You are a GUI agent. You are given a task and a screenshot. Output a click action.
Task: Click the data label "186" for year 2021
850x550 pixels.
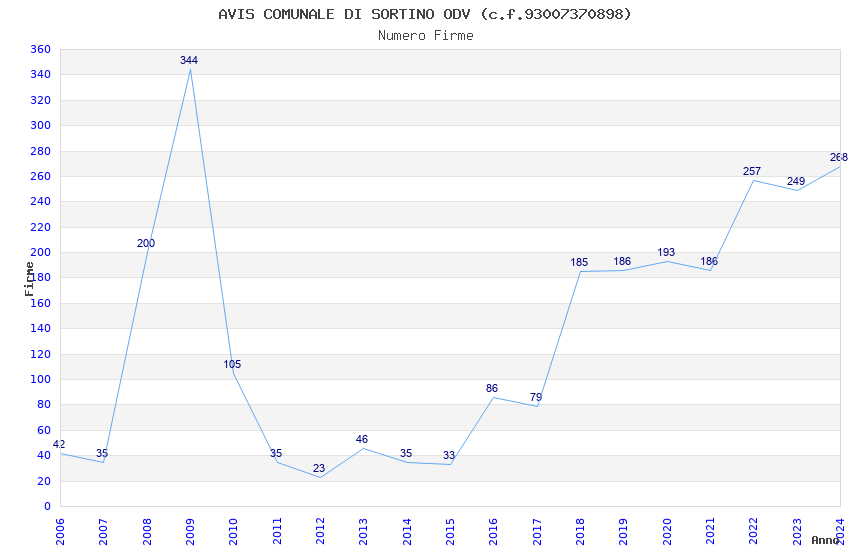click(x=709, y=261)
